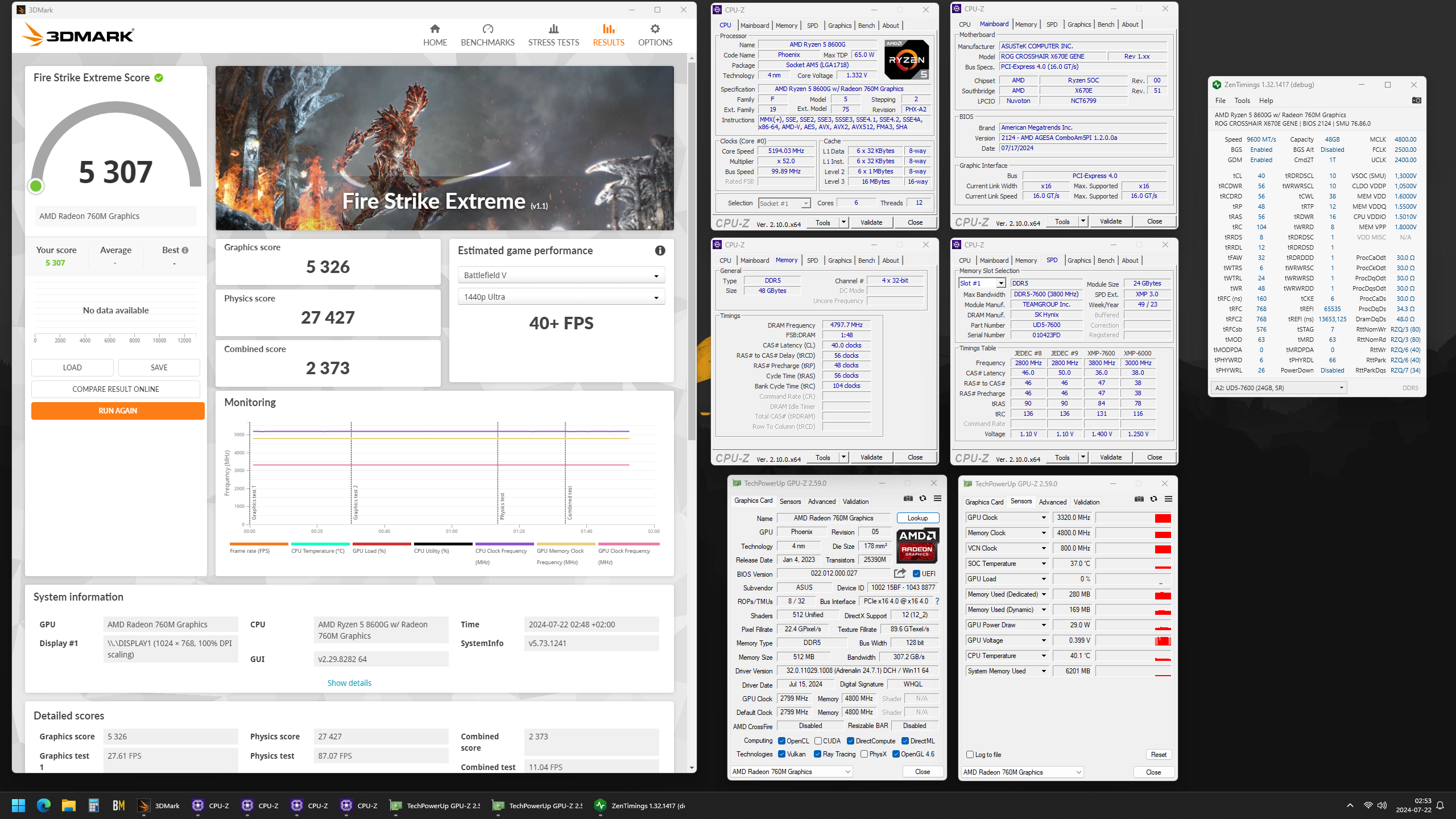This screenshot has height=819, width=1456.
Task: Refresh the GPU-Z Sensors window
Action: [1153, 499]
